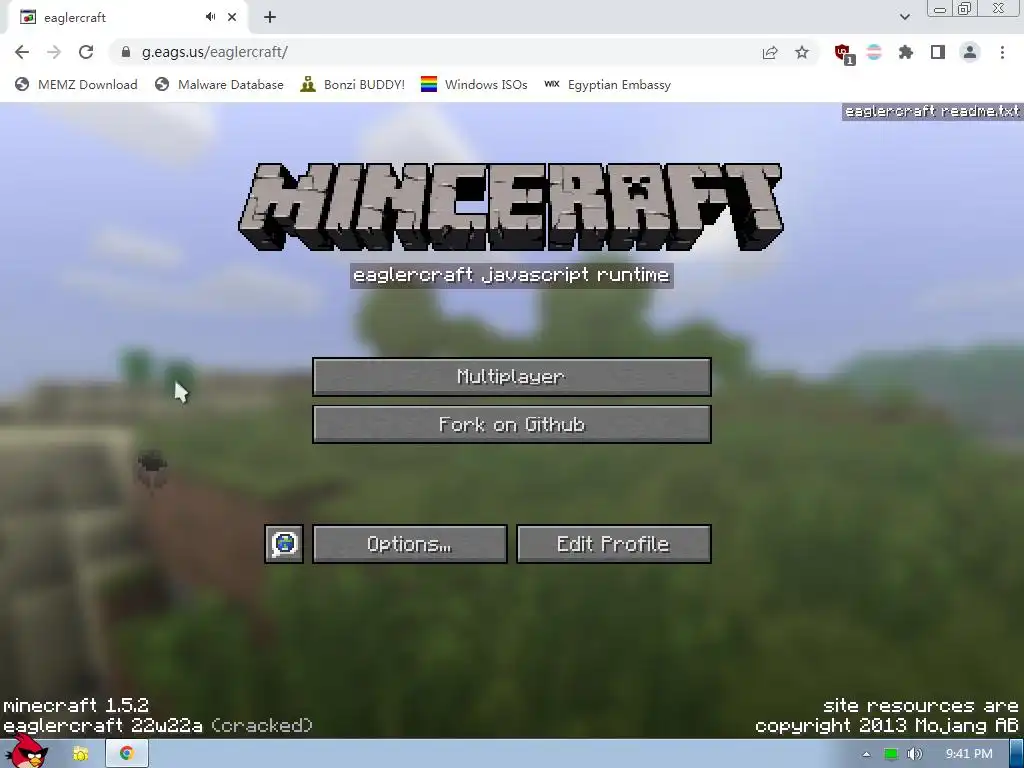Image resolution: width=1024 pixels, height=768 pixels.
Task: Open the language globe icon button
Action: click(x=284, y=543)
